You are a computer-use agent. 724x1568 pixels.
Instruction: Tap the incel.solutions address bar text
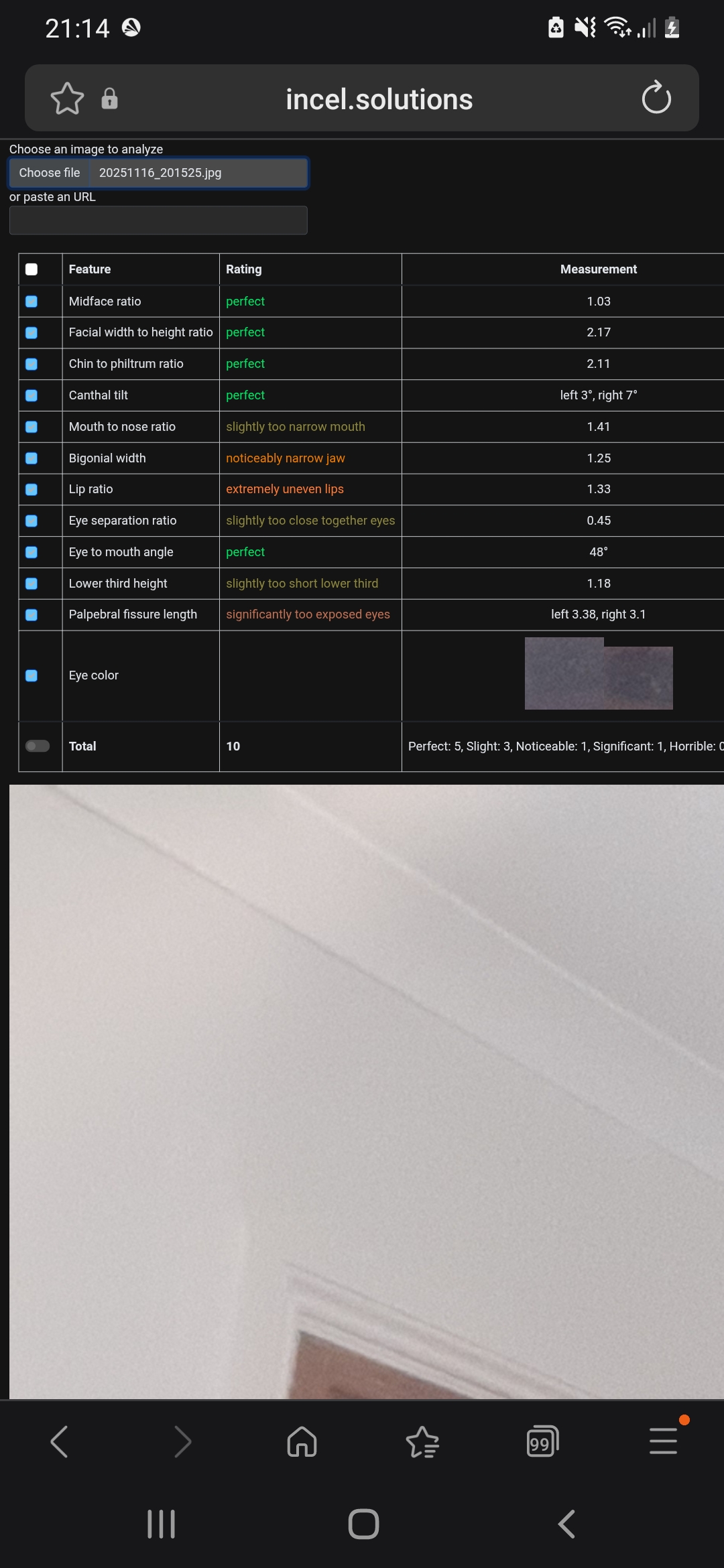[379, 99]
